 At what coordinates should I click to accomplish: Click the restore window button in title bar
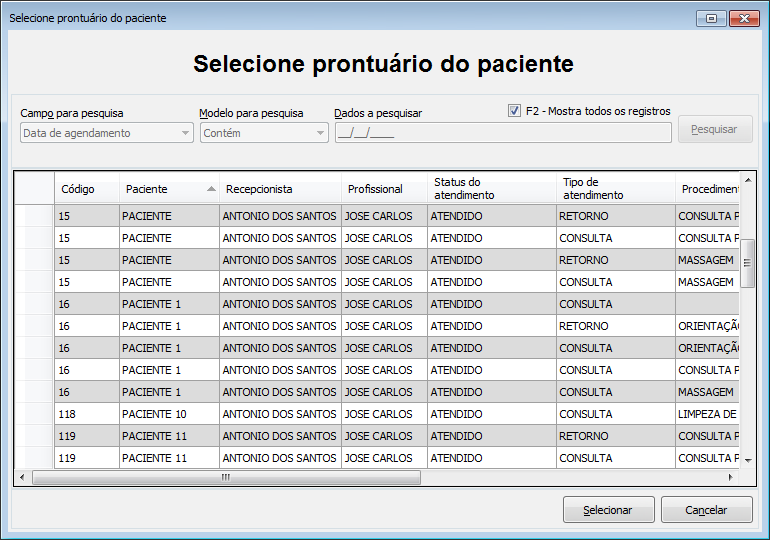[x=711, y=19]
